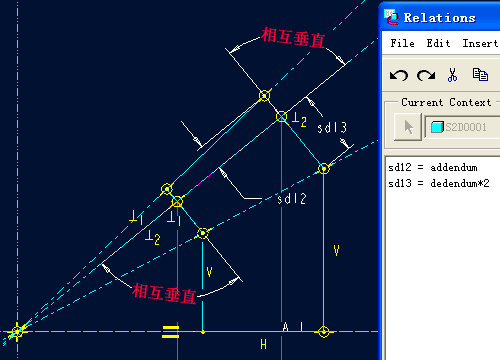Click the cyan S2D0001 cube icon
500x360 pixels.
437,127
